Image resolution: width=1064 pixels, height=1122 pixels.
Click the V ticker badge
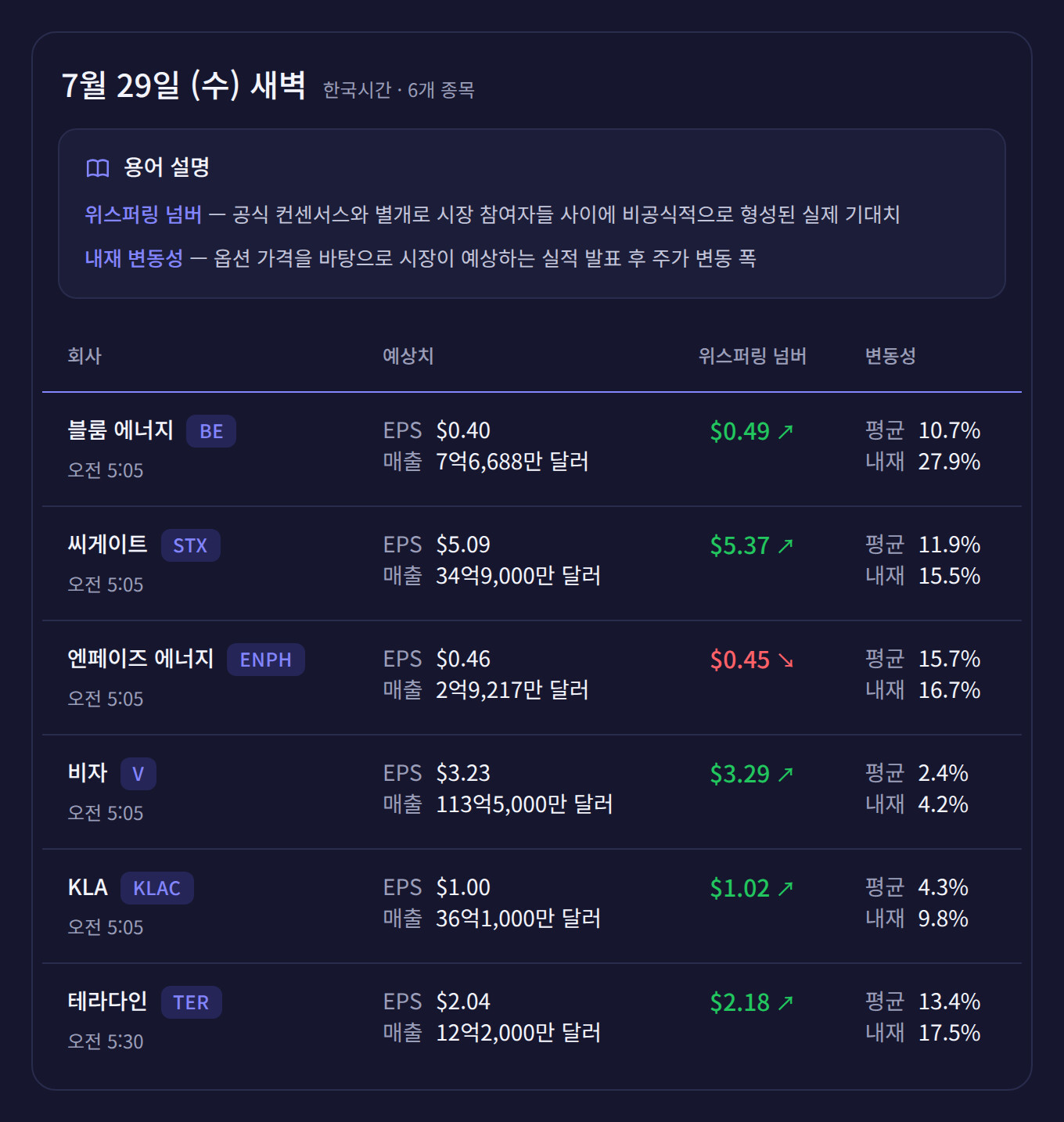pos(138,774)
